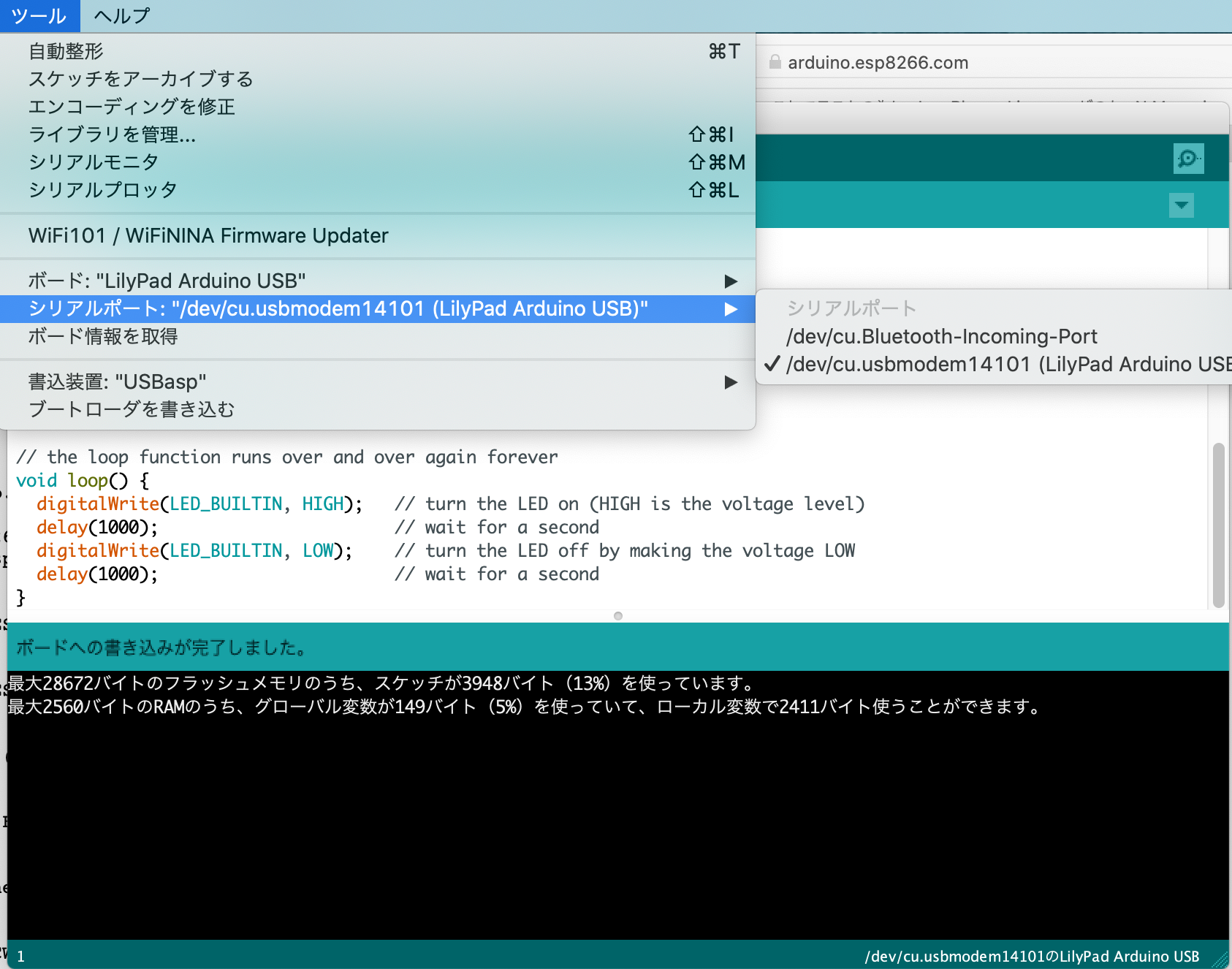The height and width of the screenshot is (969, 1232).
Task: Expand the ボード: "LilyPad Arduino USB" submenu
Action: [378, 281]
